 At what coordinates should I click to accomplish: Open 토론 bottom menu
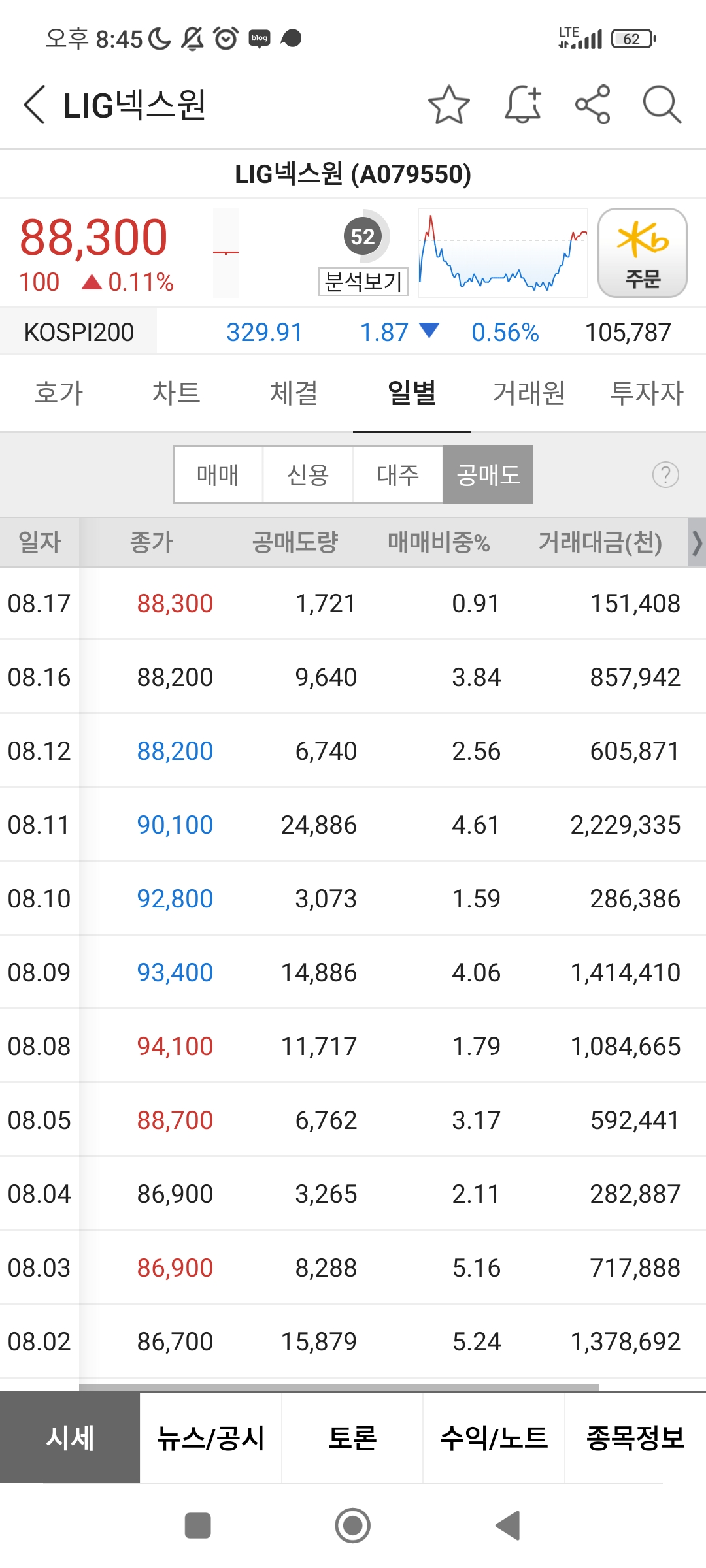pyautogui.click(x=352, y=1437)
